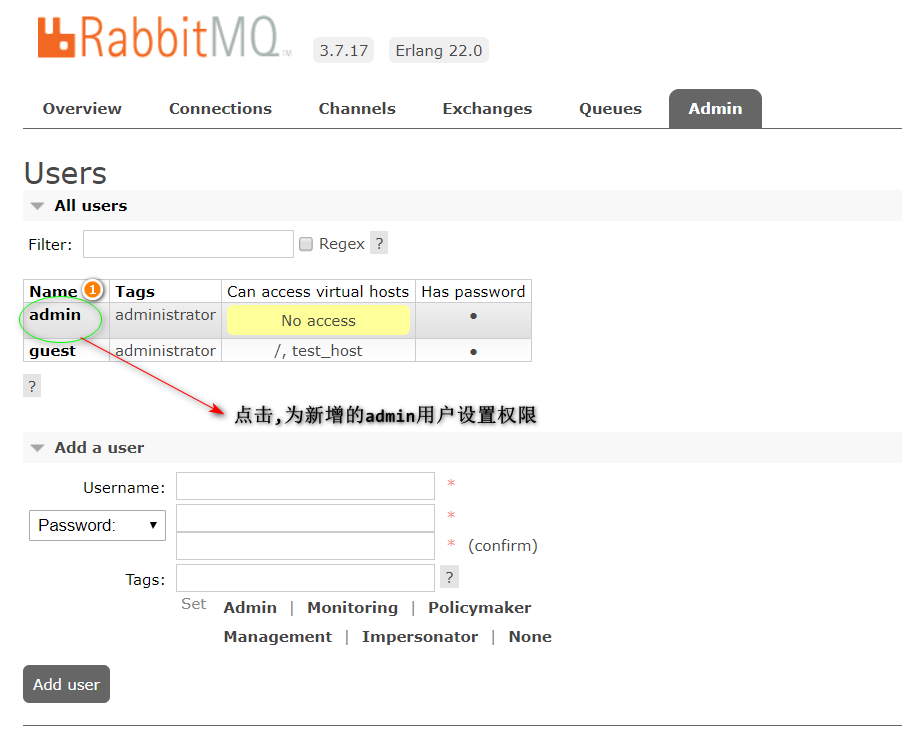Open the admin user link
Viewport: 902px width, 732px height.
[x=55, y=315]
